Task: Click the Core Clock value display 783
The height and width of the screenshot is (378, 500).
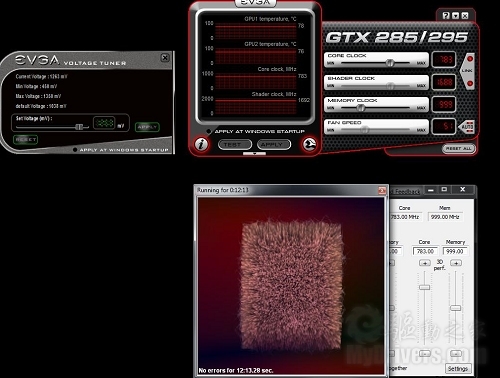Action: 444,60
